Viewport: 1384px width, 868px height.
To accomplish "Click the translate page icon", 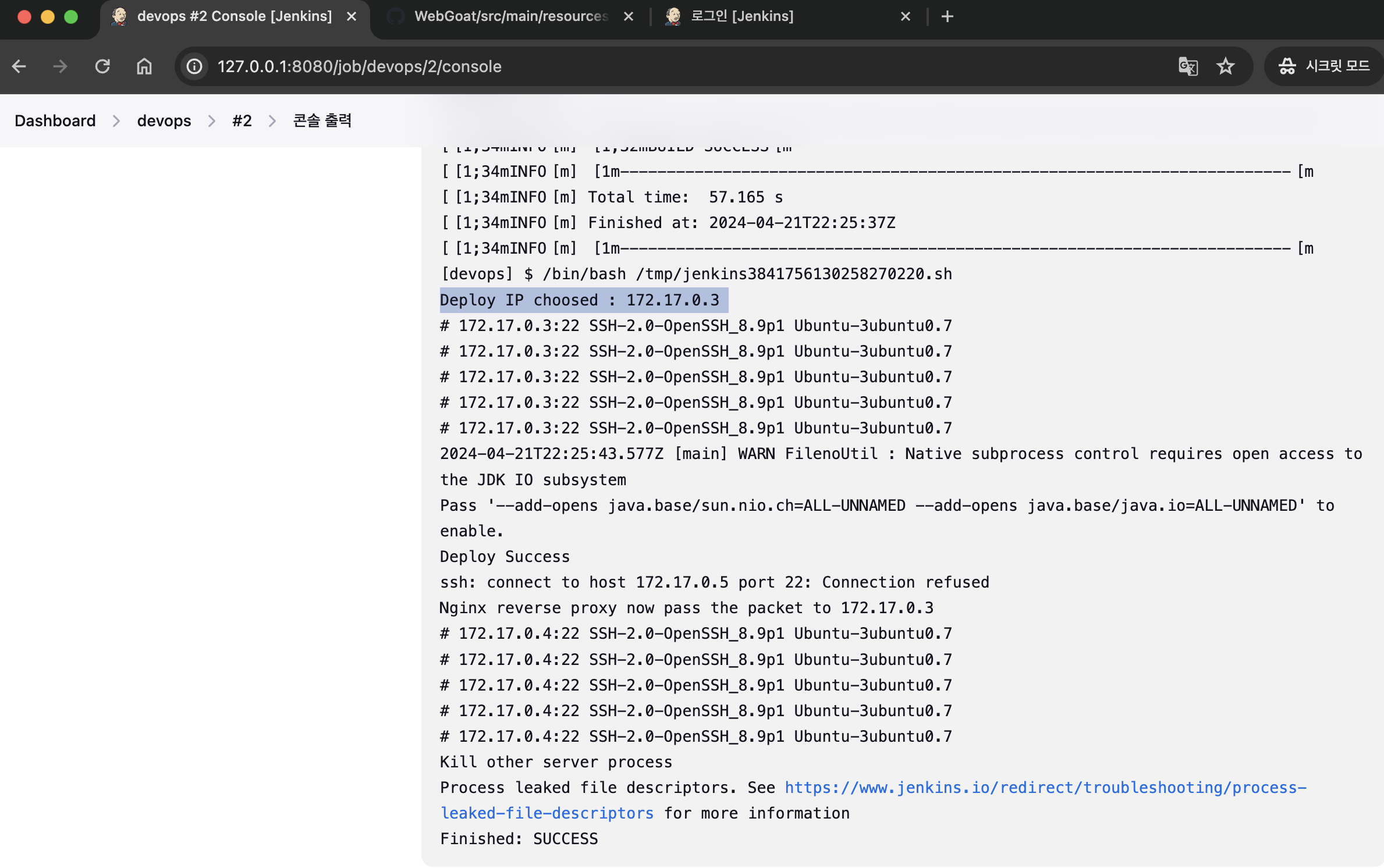I will (1187, 66).
